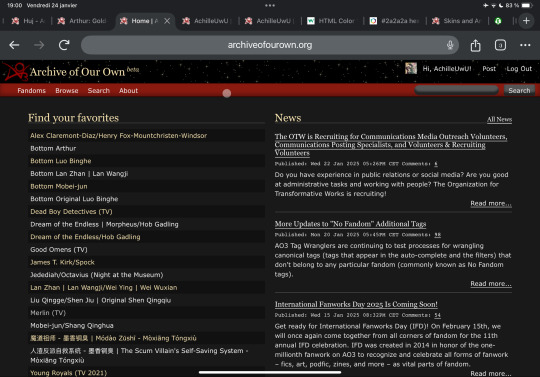Screen dimensions: 540x377
Task: Open Lan Zhan/Wei Ying relationship tag
Action: pos(103,287)
